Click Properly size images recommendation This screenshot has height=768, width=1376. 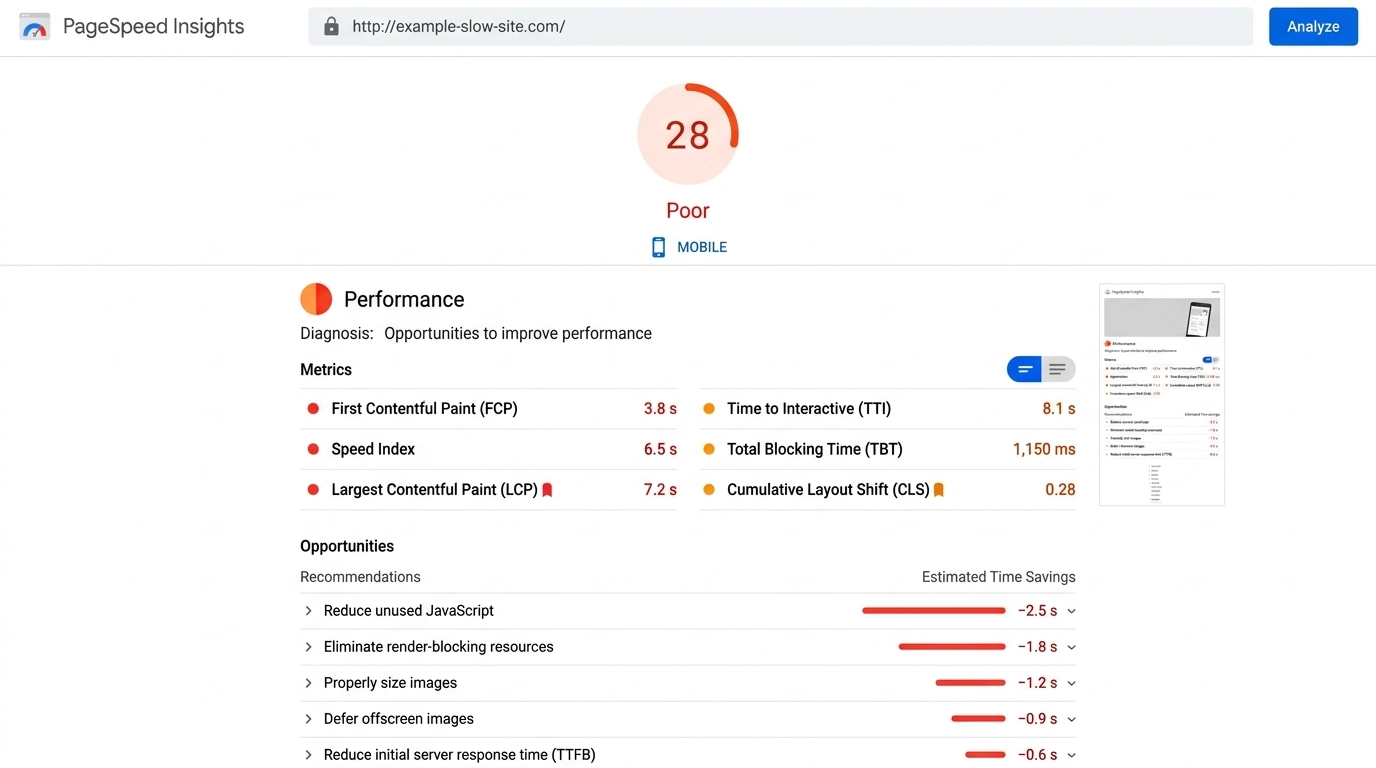390,683
